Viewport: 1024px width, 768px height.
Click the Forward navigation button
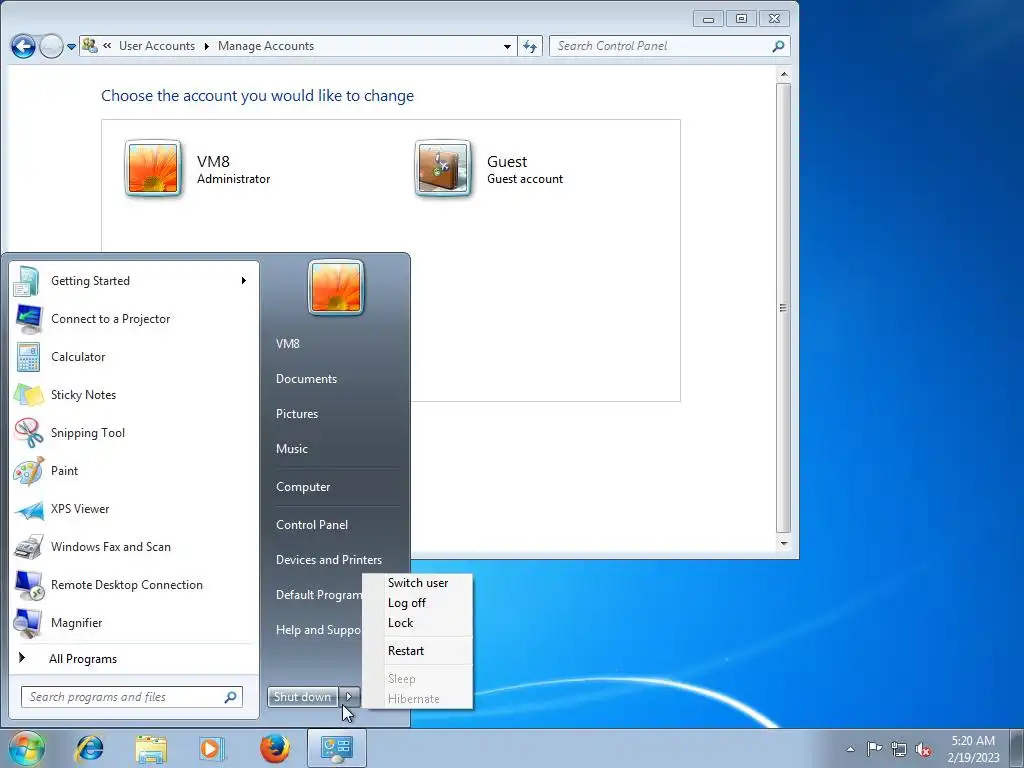(51, 46)
